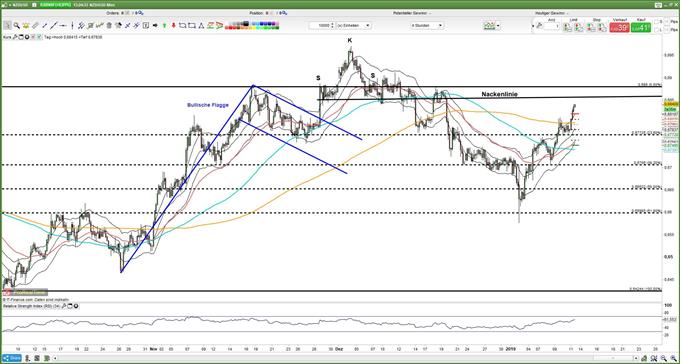Expand the Heutiger Gewinn dropdown

[568, 13]
